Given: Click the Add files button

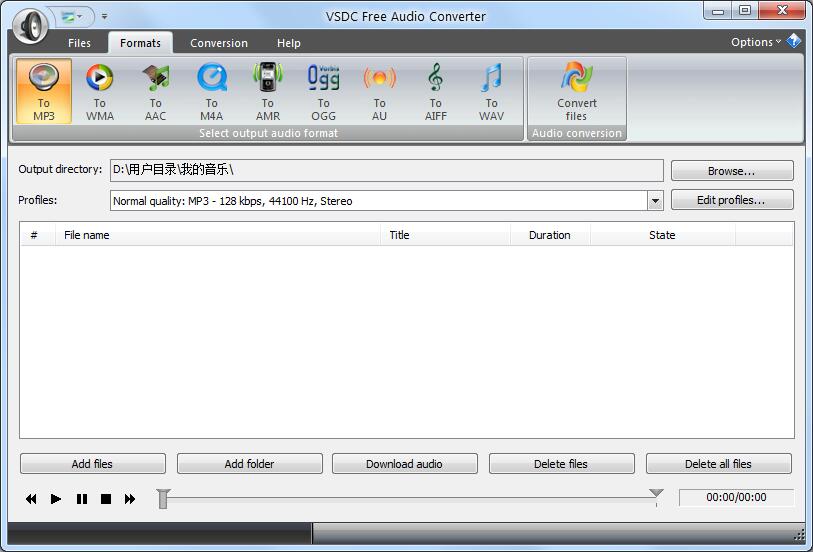Looking at the screenshot, I should click(x=93, y=463).
